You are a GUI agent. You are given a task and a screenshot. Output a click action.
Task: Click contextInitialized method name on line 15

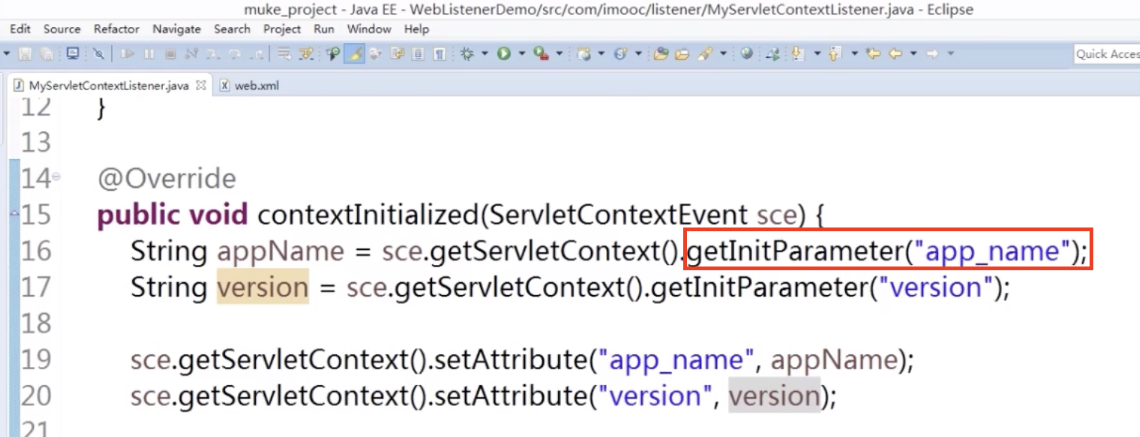(x=369, y=215)
